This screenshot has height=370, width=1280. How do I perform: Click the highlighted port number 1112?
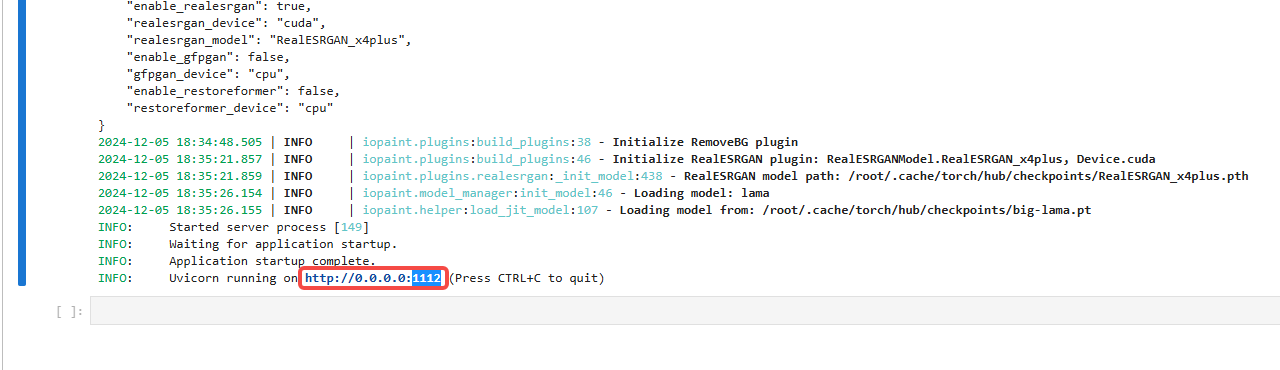pos(427,278)
